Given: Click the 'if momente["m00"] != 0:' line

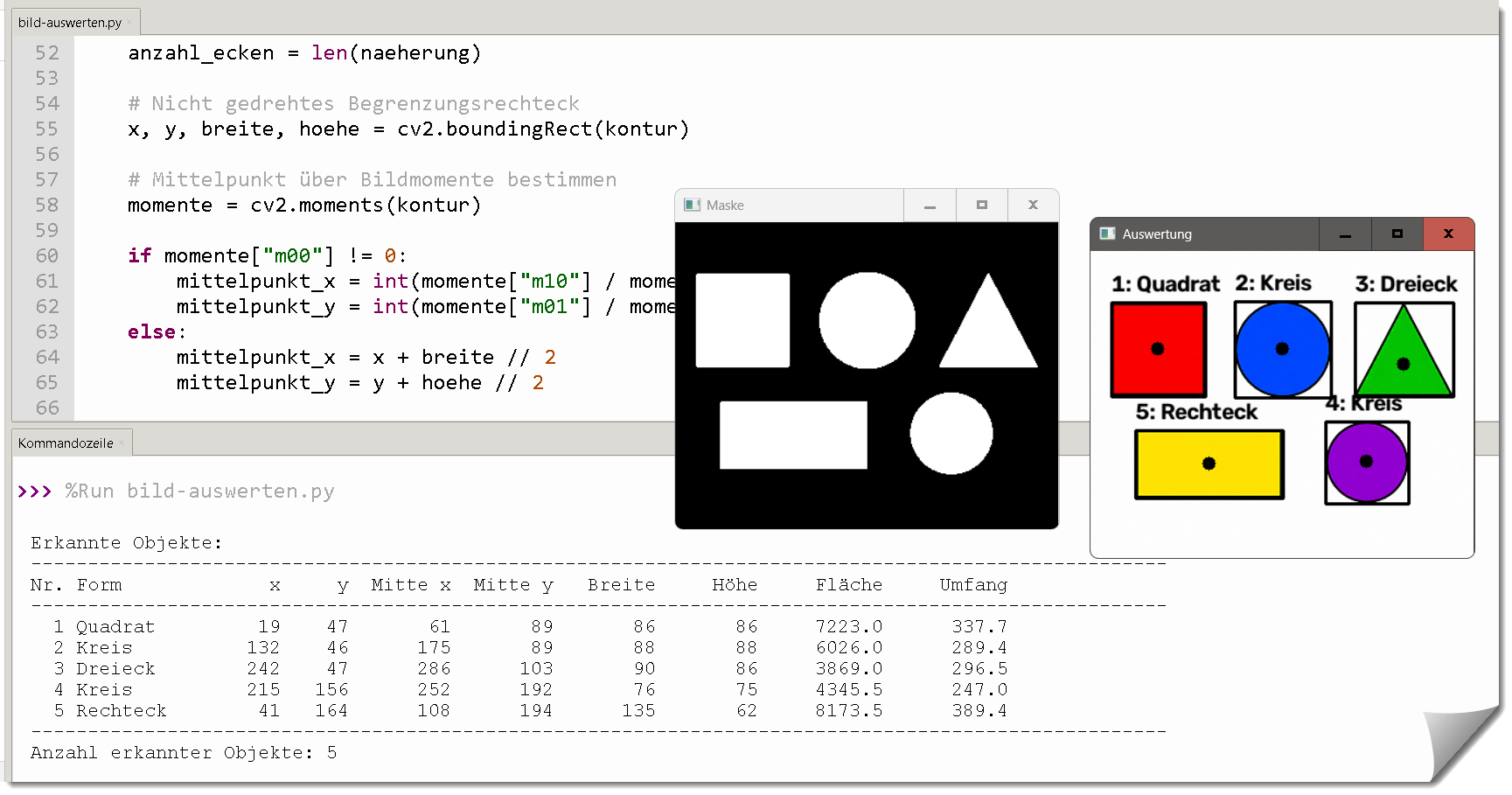Looking at the screenshot, I should [268, 256].
